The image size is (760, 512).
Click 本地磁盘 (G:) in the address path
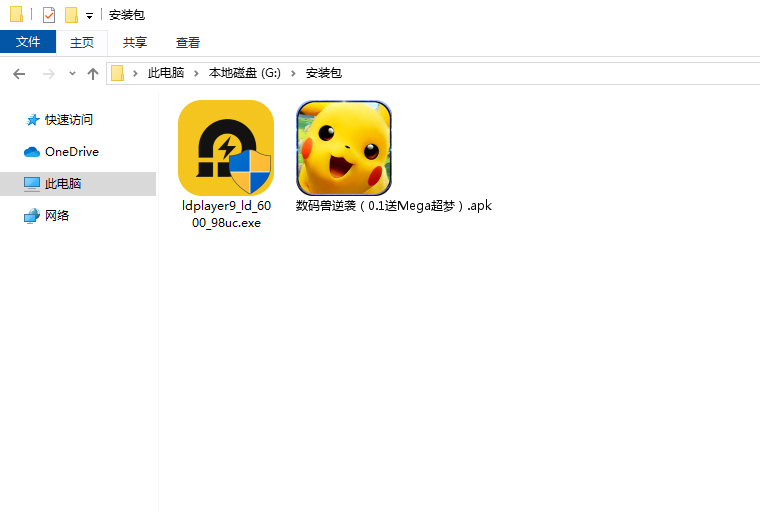click(244, 73)
